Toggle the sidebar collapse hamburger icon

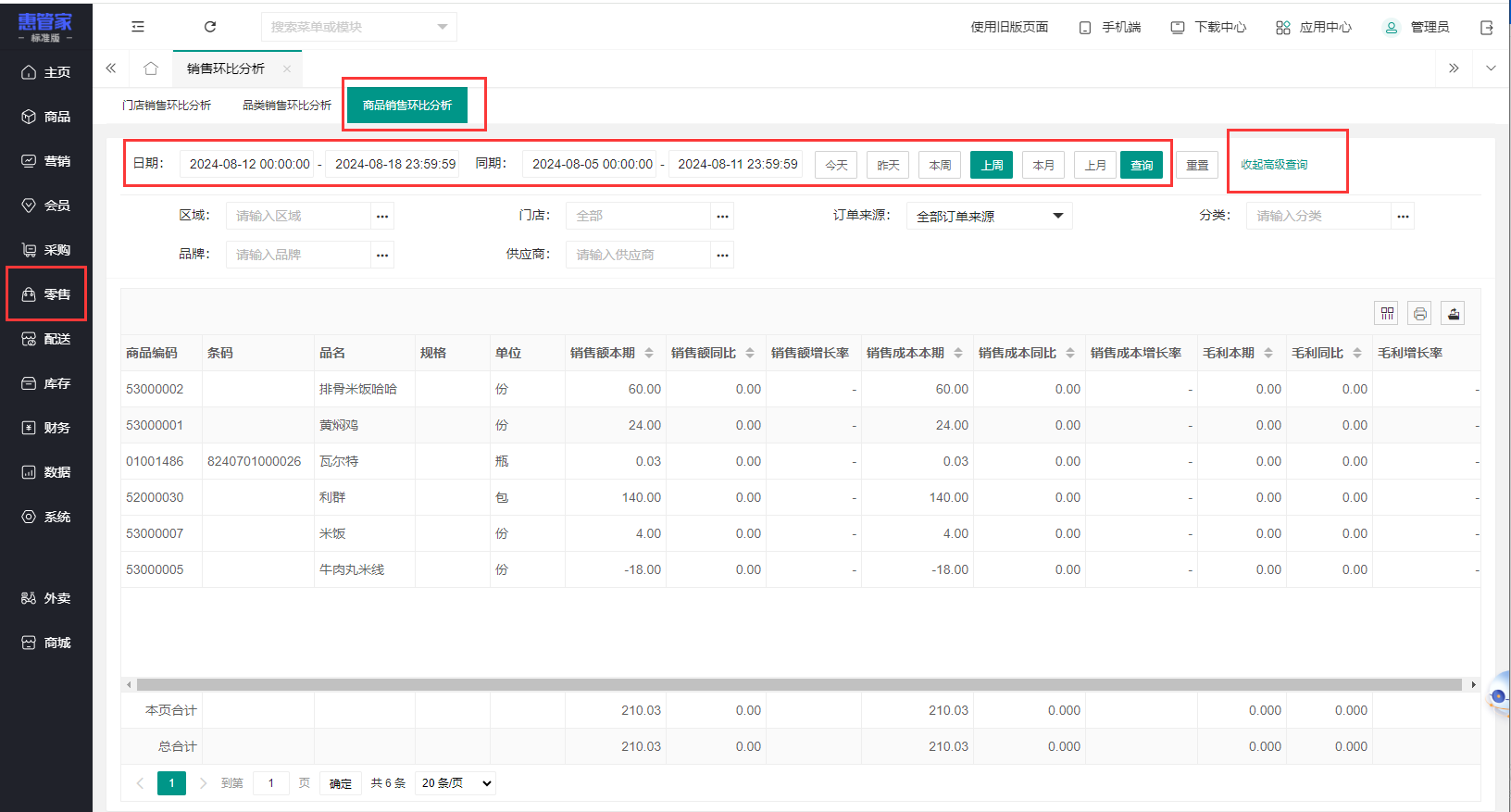click(138, 27)
